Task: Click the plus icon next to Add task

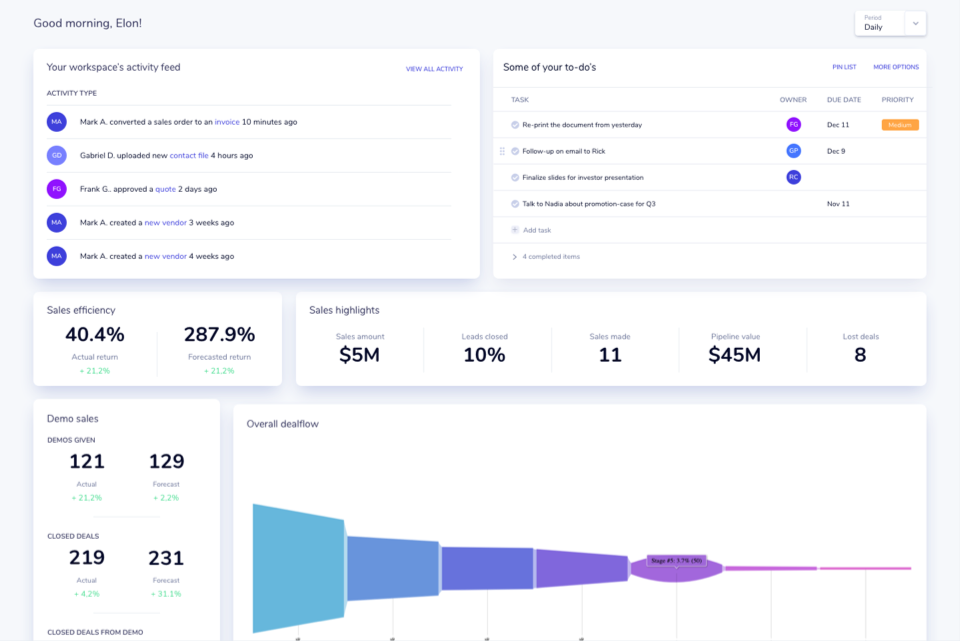Action: click(x=515, y=230)
